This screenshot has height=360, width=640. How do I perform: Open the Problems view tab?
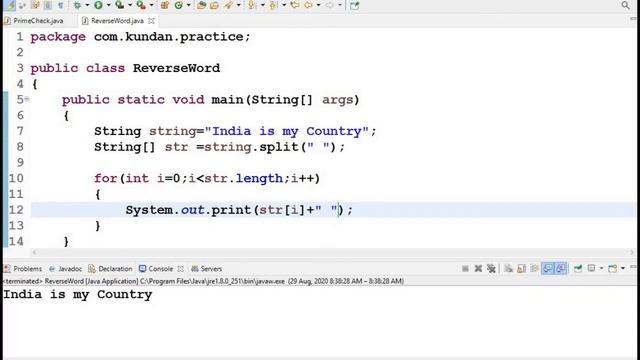(23, 269)
